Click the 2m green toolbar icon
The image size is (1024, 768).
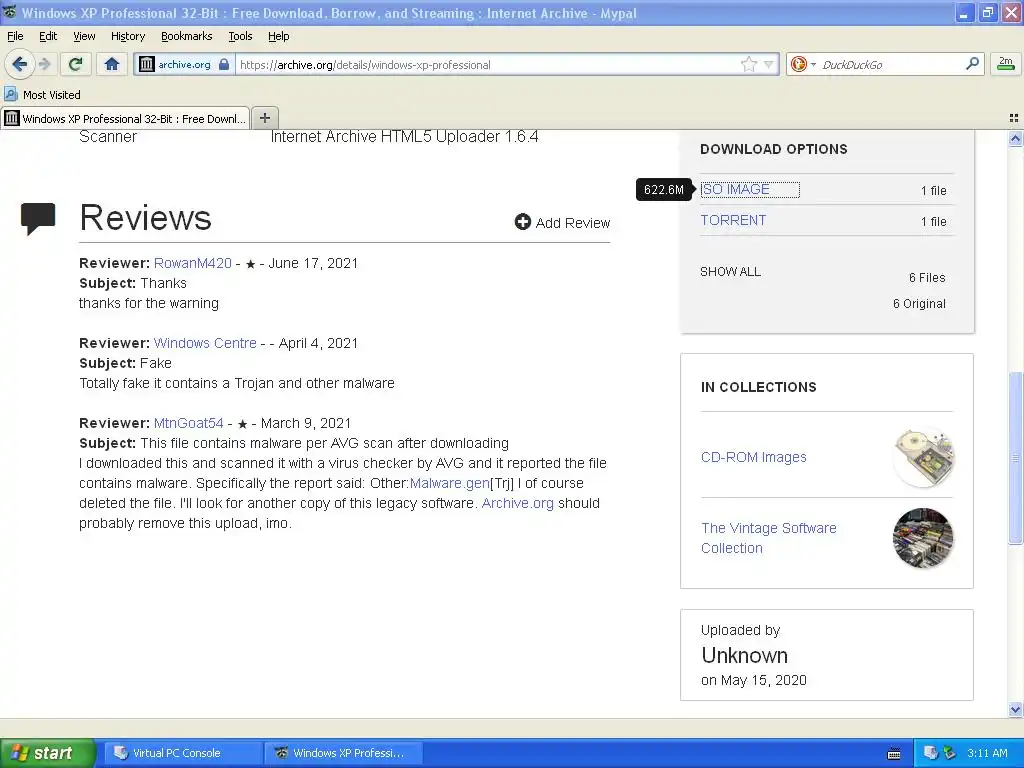1006,63
